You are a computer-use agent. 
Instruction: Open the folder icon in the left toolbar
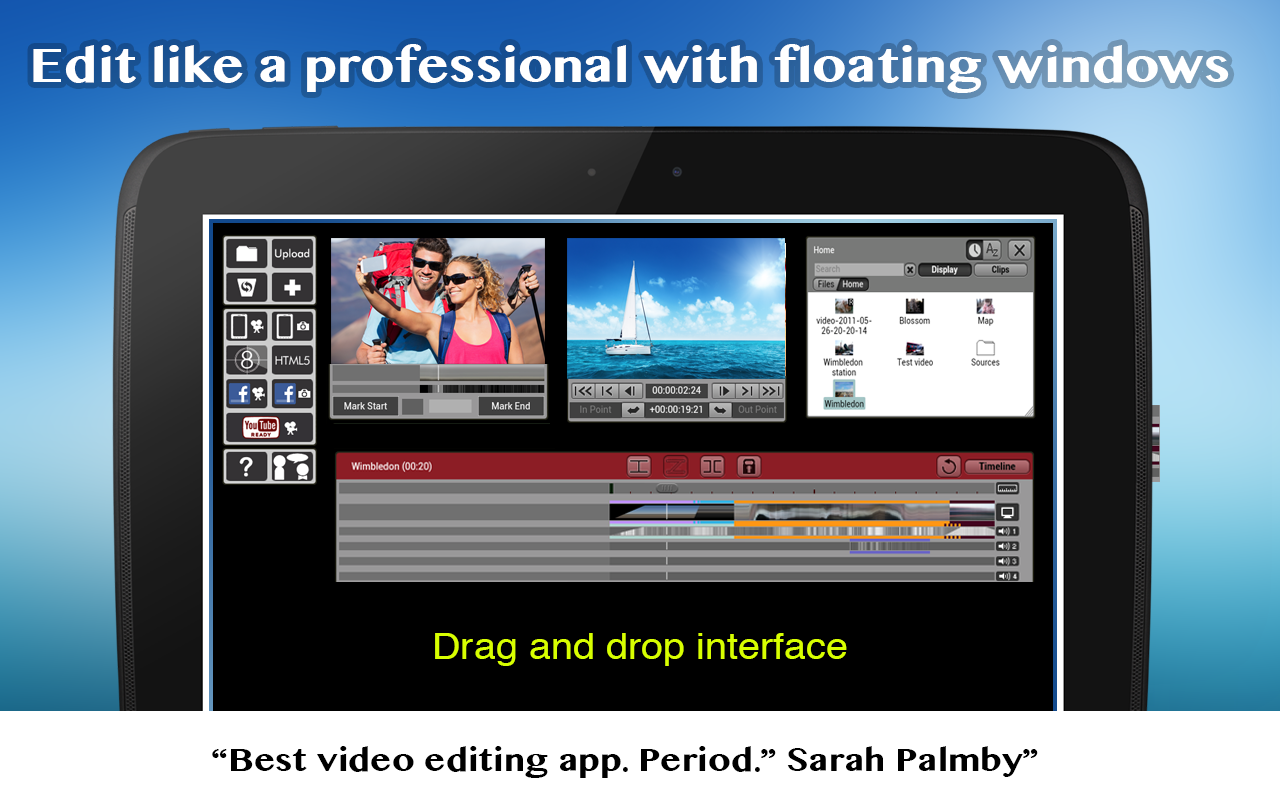pos(247,254)
